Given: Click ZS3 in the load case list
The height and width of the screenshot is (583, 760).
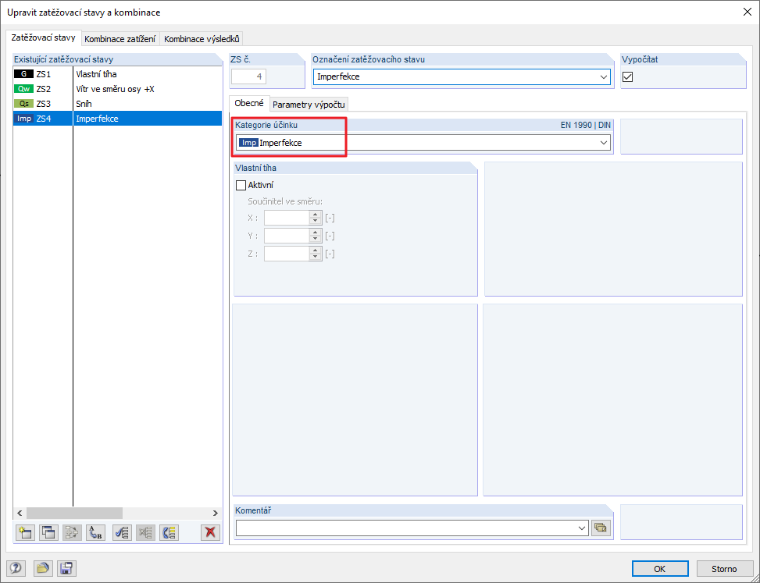Looking at the screenshot, I should (x=44, y=104).
